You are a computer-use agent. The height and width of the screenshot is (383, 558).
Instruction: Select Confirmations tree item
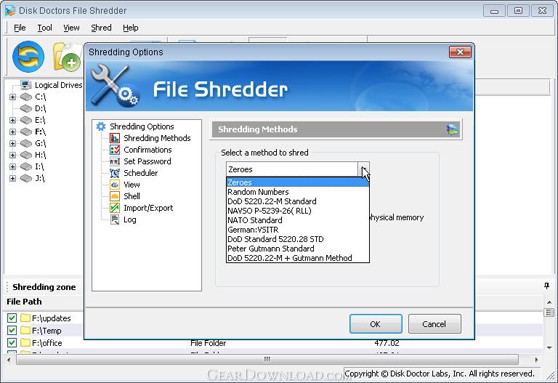148,150
